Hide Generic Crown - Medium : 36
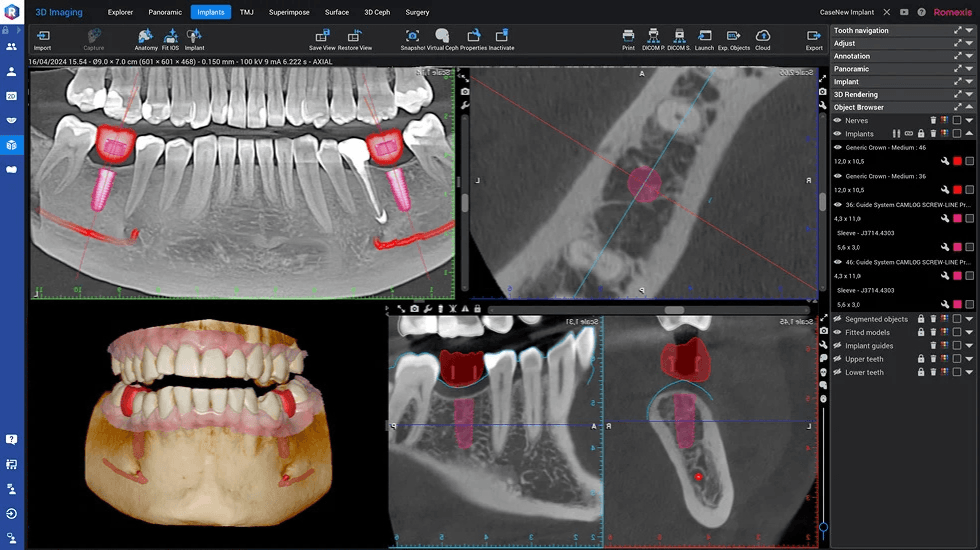 tap(838, 176)
